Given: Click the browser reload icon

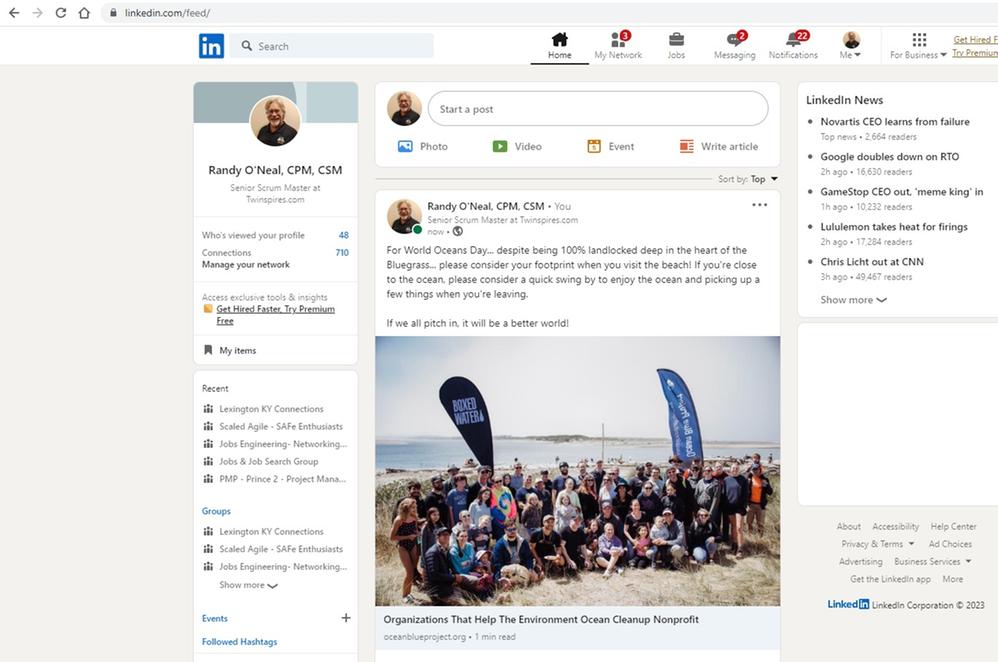Looking at the screenshot, I should 60,13.
